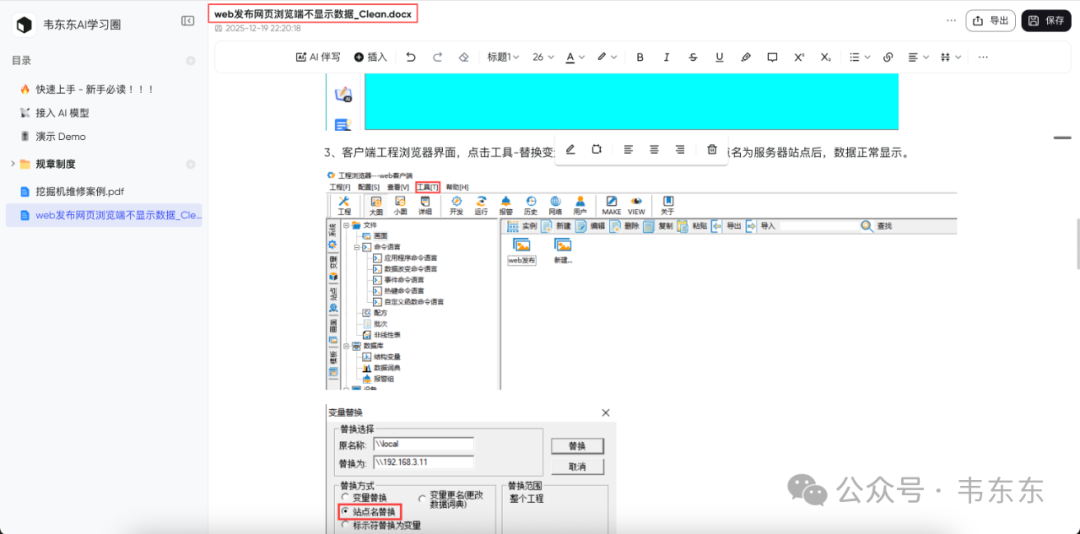Open the 插入 insert menu
This screenshot has width=1080, height=534.
point(371,57)
